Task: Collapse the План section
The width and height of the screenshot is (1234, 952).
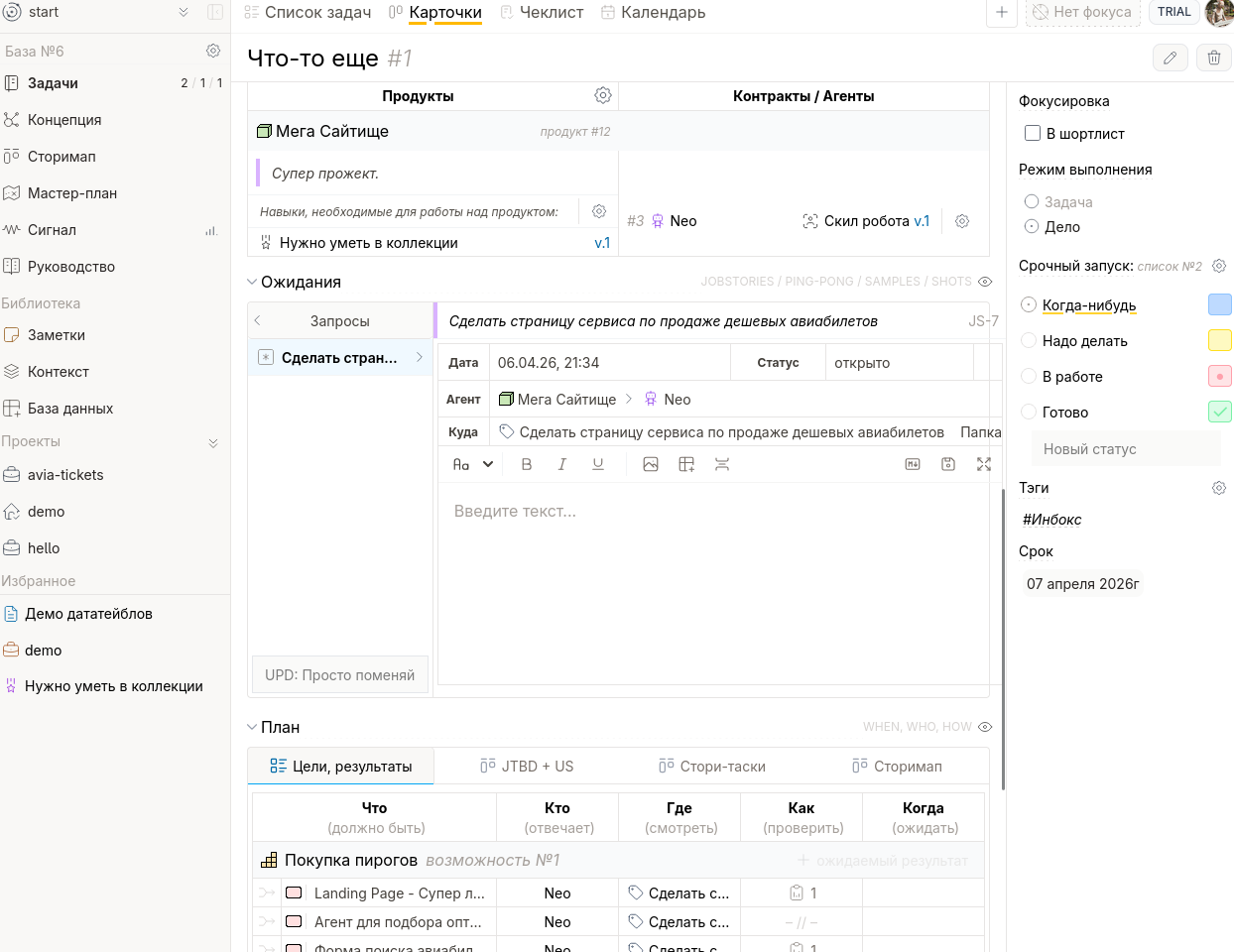Action: 252,727
